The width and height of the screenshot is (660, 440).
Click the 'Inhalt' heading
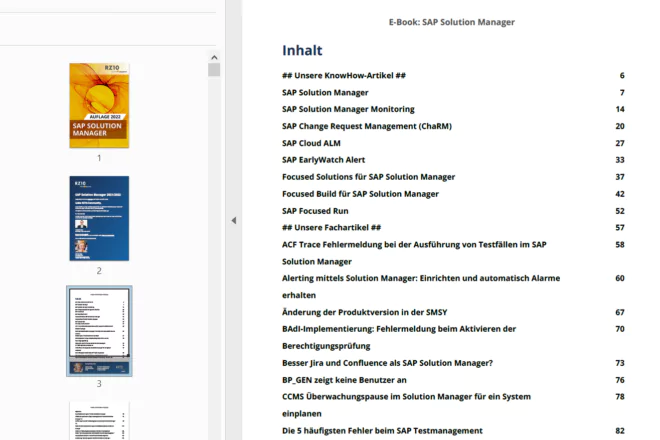point(302,51)
